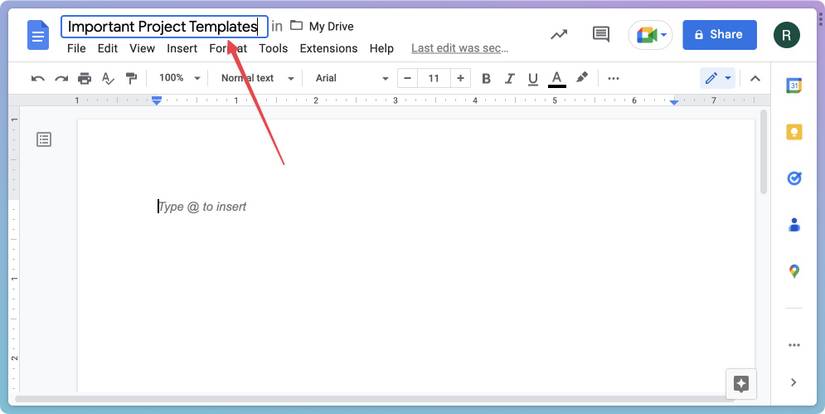Open the View menu
The image size is (825, 414).
click(142, 48)
